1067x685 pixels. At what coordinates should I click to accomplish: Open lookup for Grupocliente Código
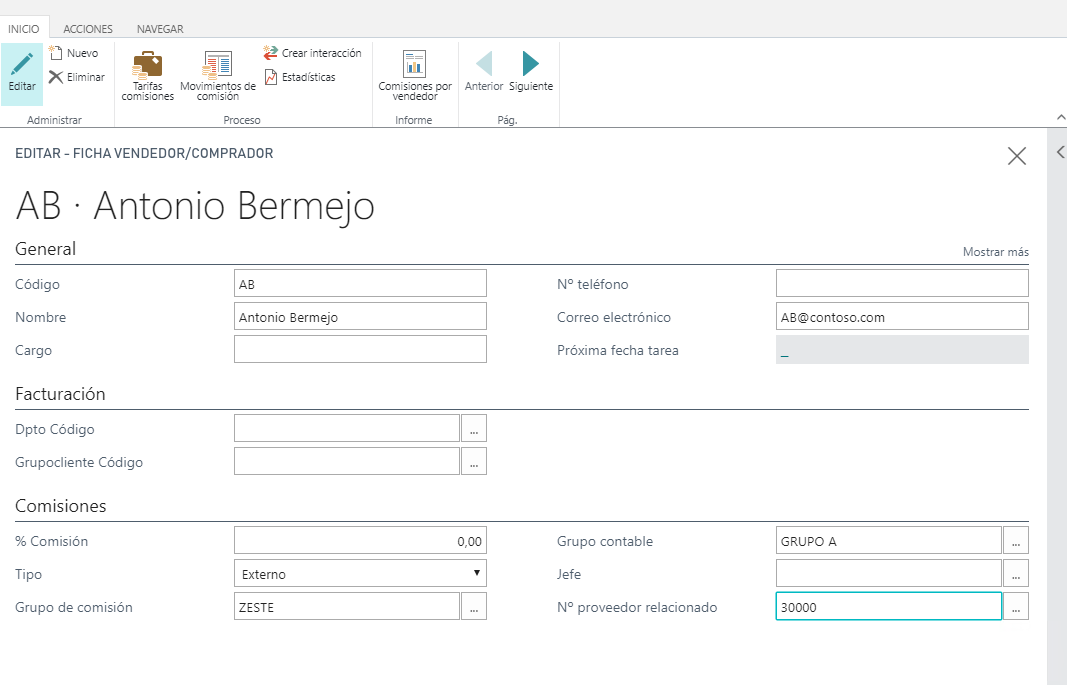tap(474, 461)
